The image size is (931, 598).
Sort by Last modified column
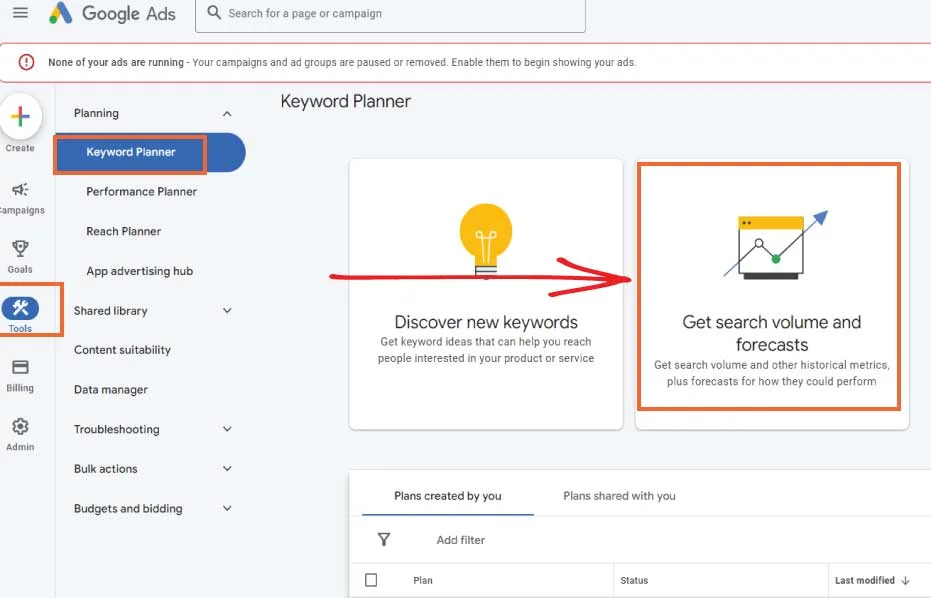864,580
